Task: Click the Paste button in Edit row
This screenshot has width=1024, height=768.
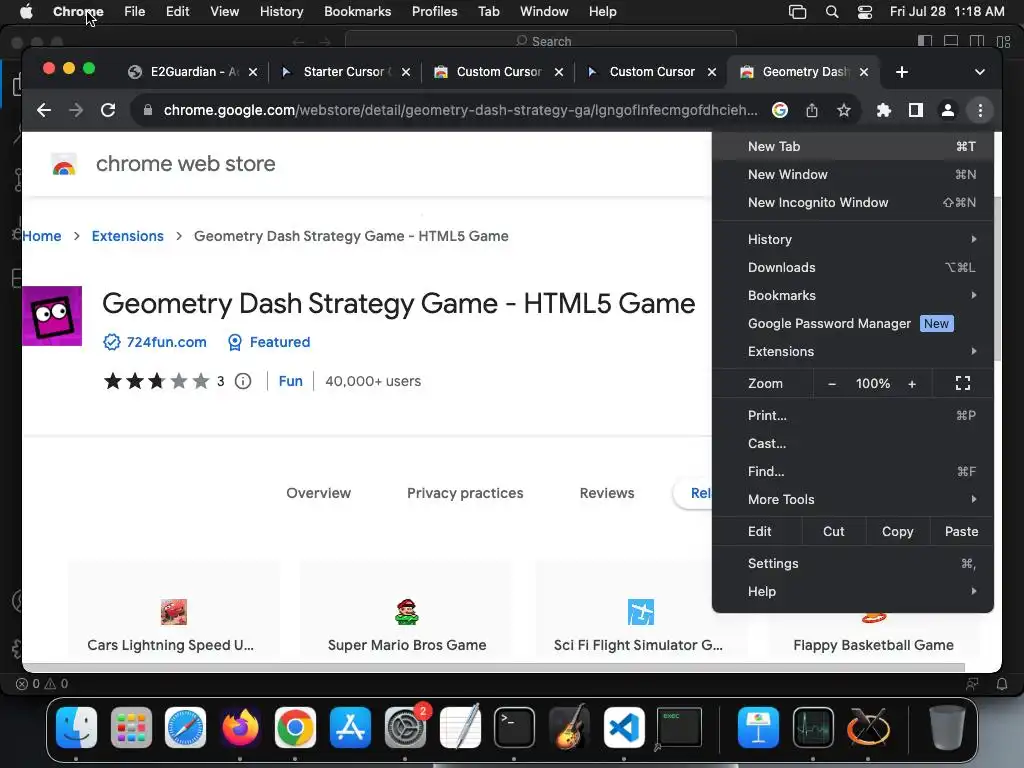Action: click(x=961, y=532)
